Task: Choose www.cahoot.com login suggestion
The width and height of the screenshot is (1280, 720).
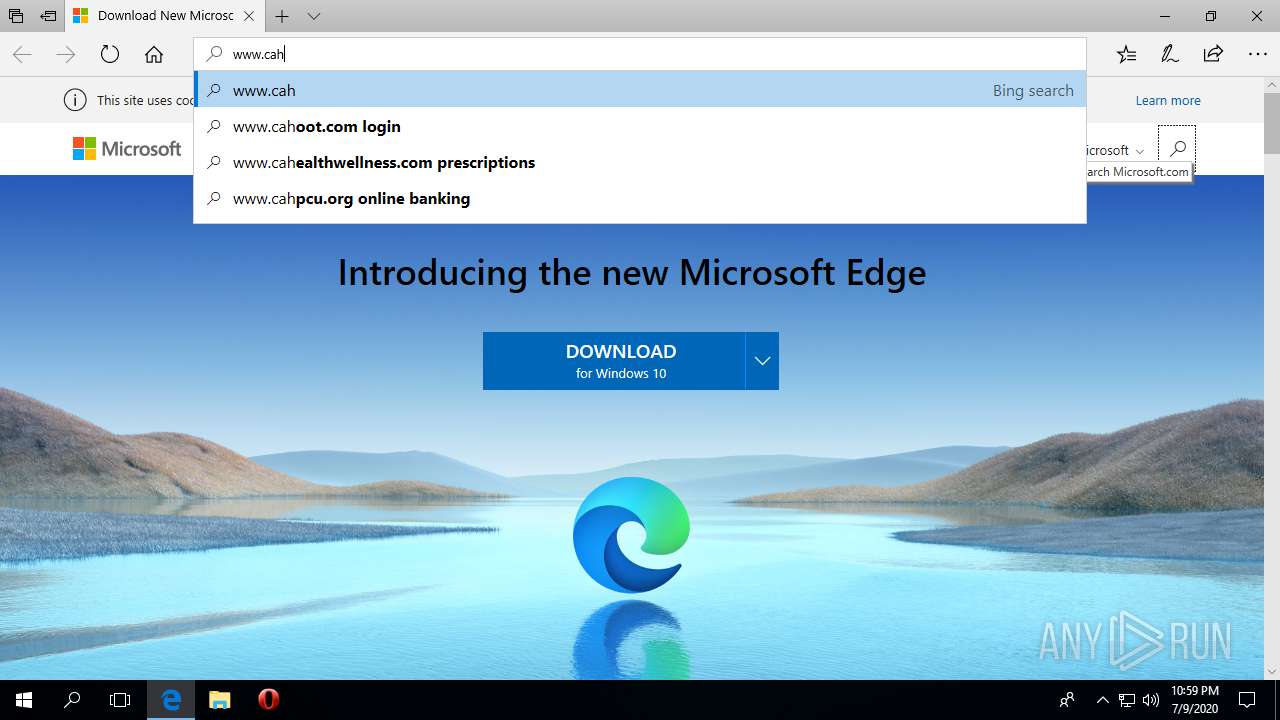Action: click(x=640, y=126)
